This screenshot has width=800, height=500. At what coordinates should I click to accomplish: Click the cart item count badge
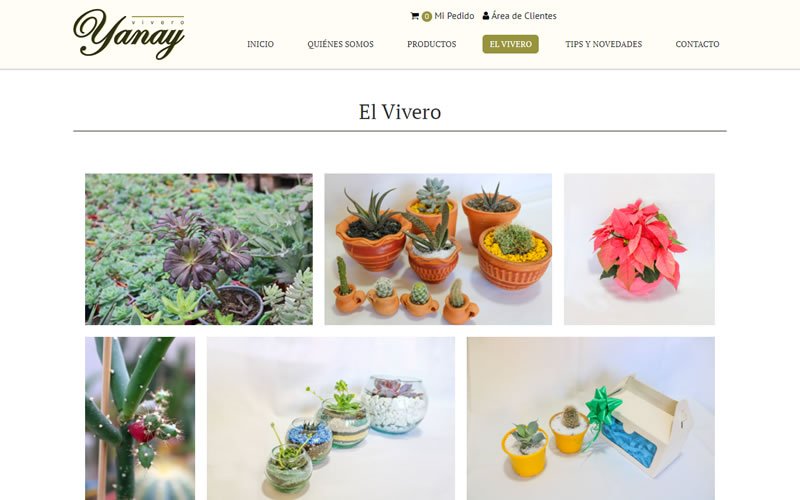tap(427, 16)
